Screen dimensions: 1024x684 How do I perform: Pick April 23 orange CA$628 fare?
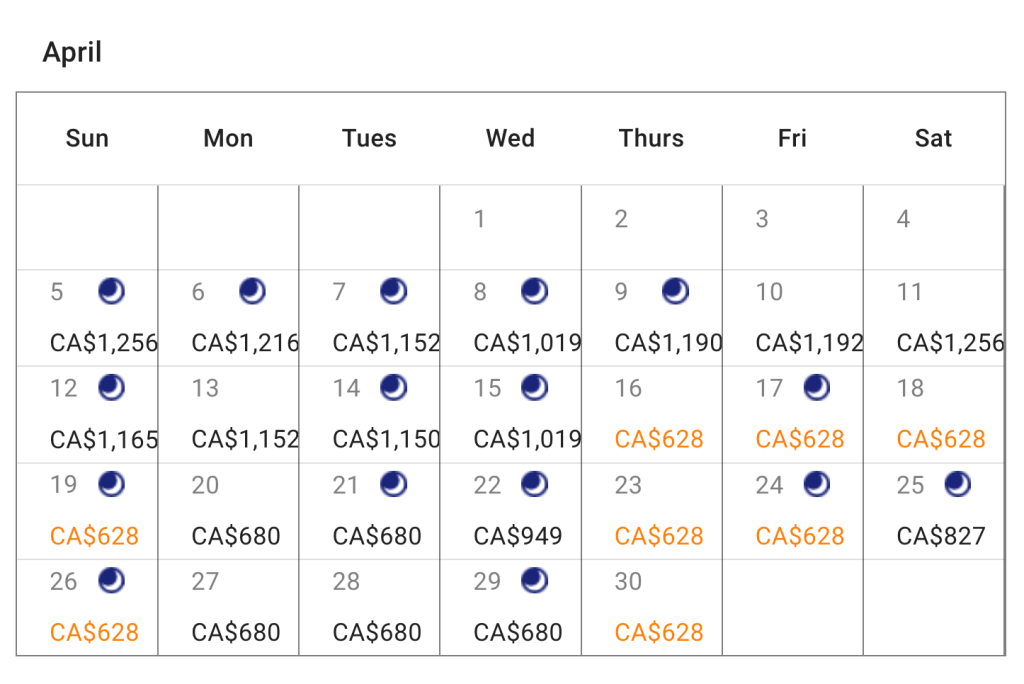point(659,536)
